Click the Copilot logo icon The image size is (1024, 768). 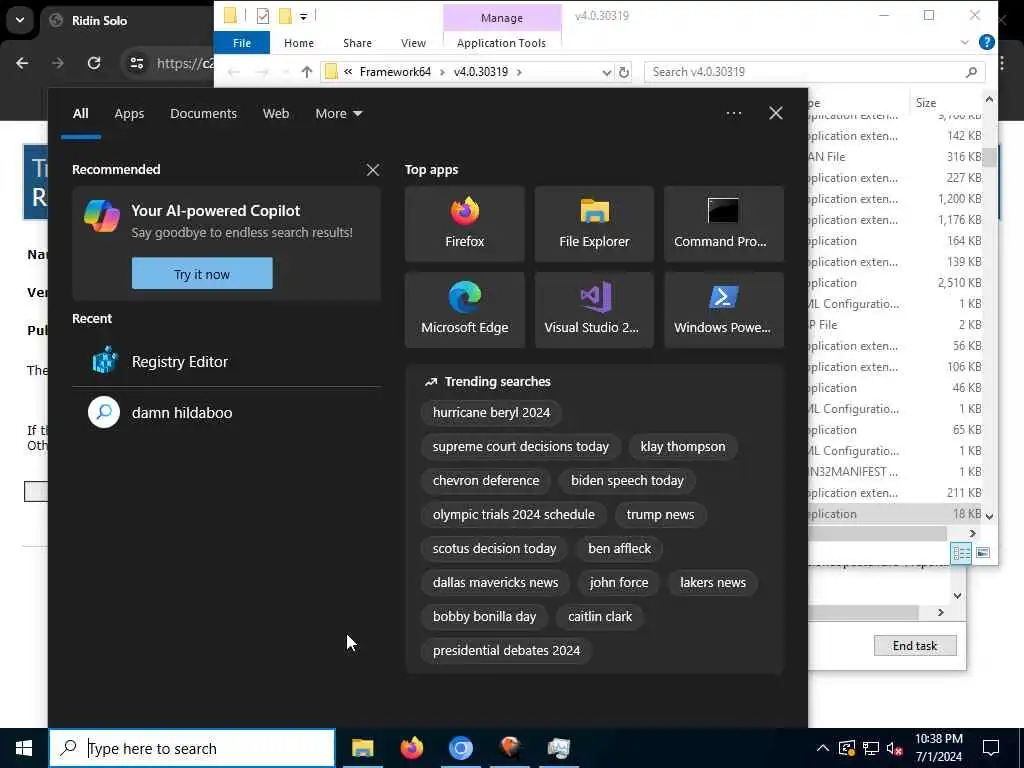pyautogui.click(x=102, y=216)
